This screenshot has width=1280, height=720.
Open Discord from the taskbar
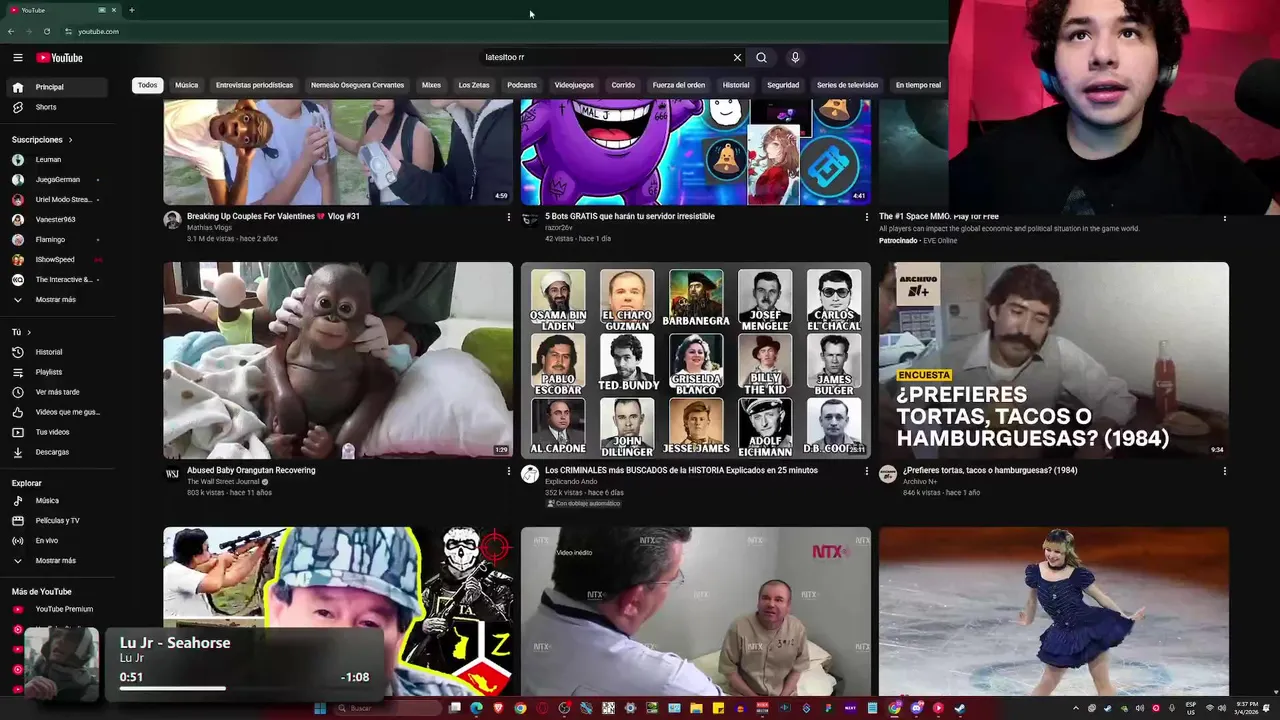(x=916, y=708)
